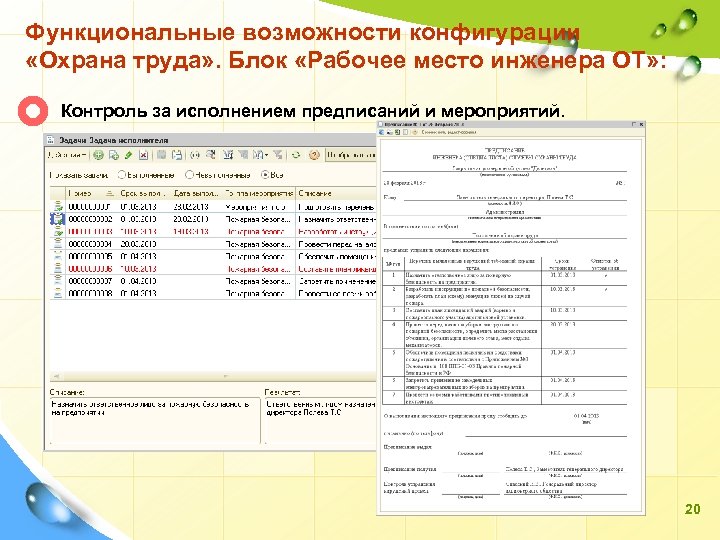Click the edit-mode text button in document toolbar

449,132
